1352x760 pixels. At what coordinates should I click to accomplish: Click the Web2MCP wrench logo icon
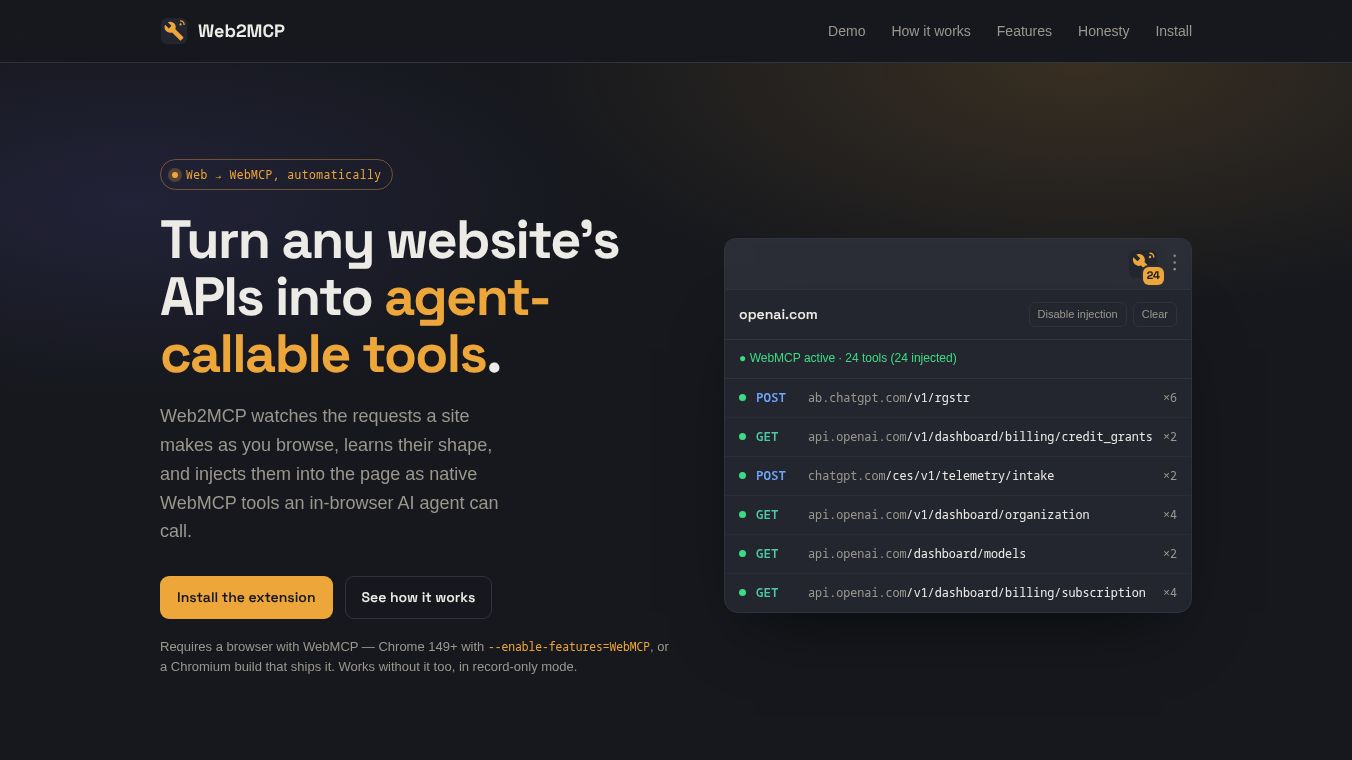tap(174, 31)
